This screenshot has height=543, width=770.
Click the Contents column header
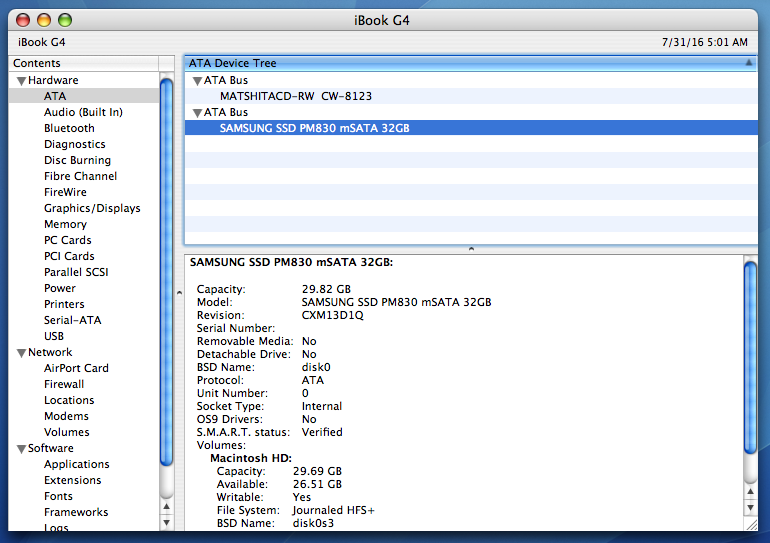83,63
